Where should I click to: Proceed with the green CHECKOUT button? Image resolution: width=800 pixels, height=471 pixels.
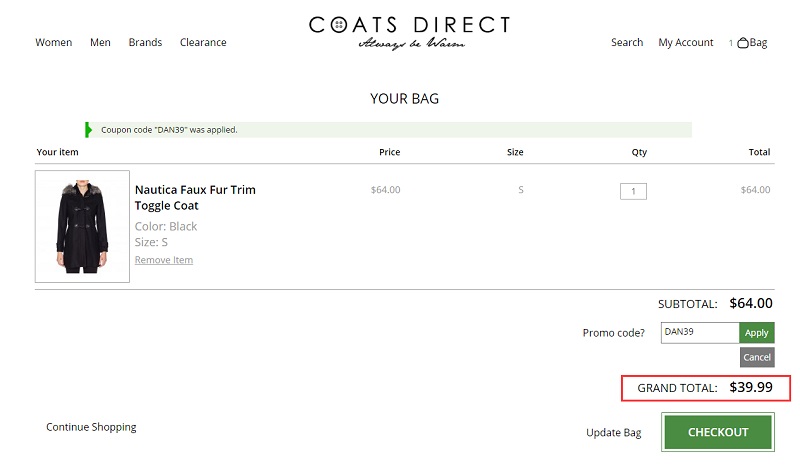point(718,432)
